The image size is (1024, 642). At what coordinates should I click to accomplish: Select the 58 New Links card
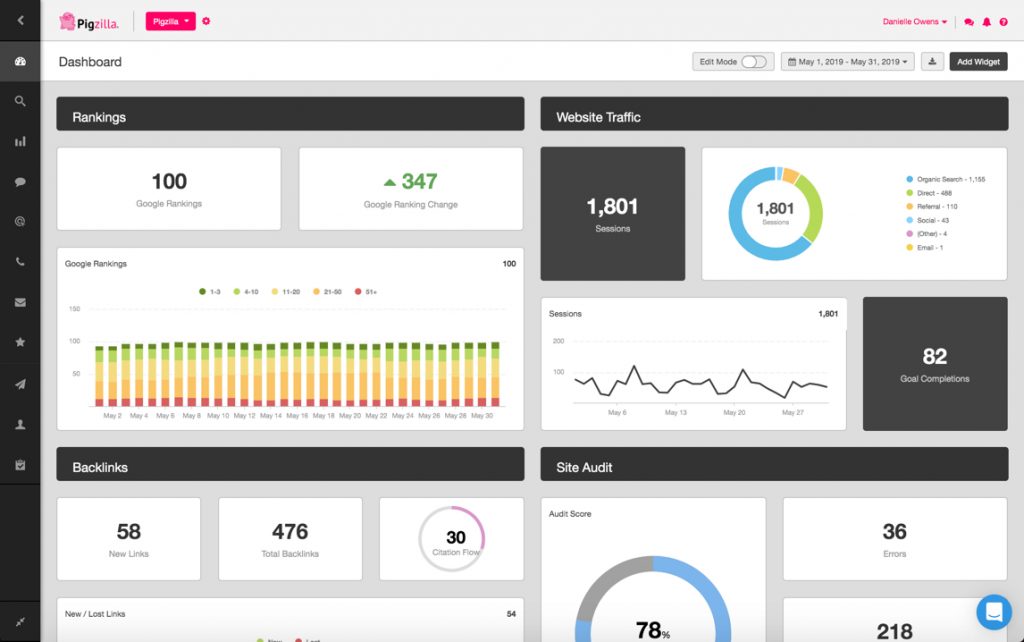tap(129, 539)
